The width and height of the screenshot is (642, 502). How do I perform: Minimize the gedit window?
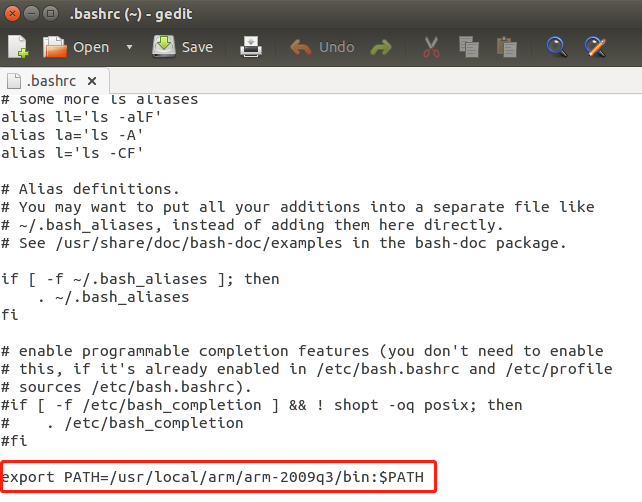(x=31, y=14)
